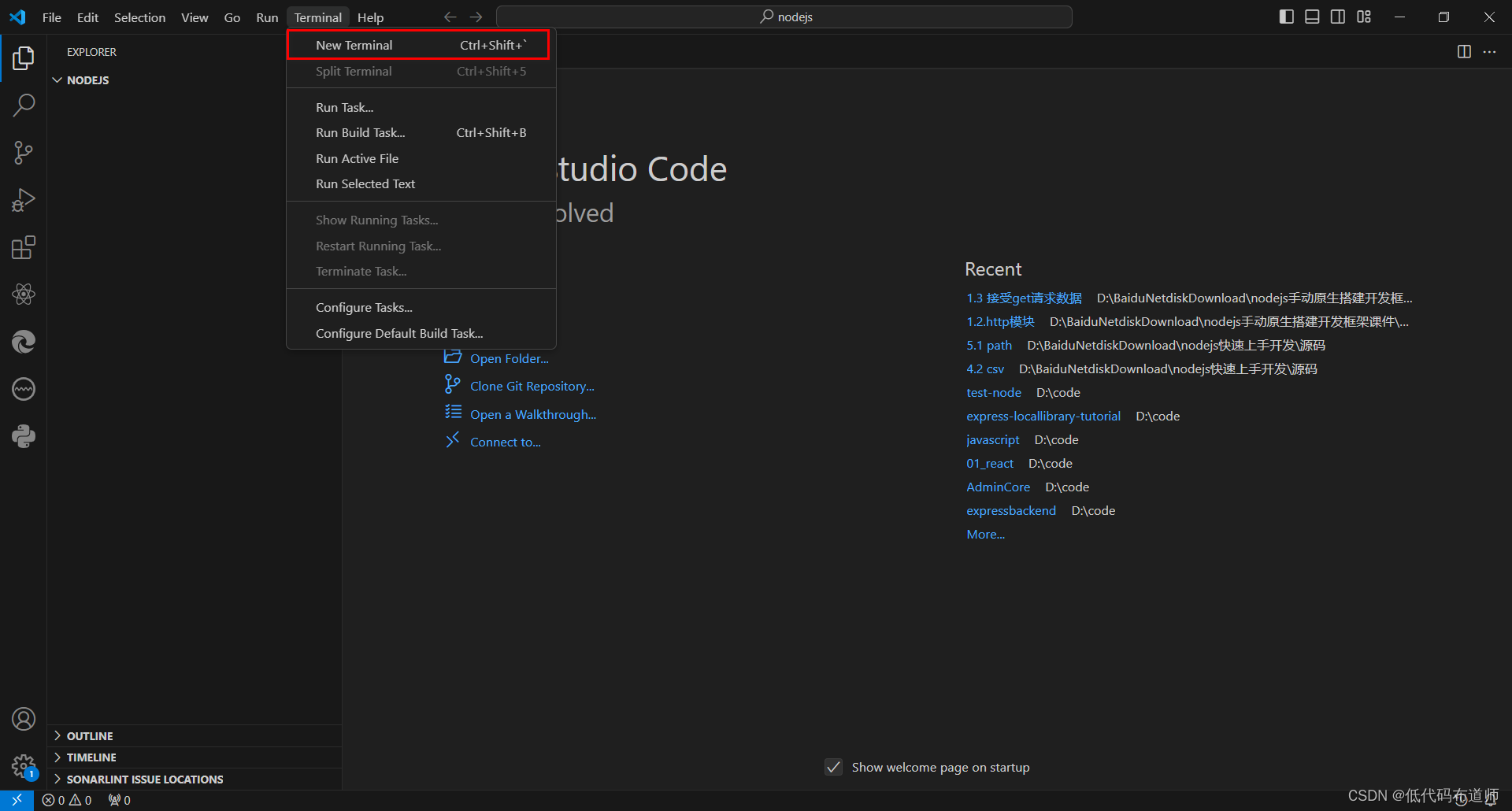Select Run Active File
This screenshot has width=1512, height=811.
[x=421, y=158]
